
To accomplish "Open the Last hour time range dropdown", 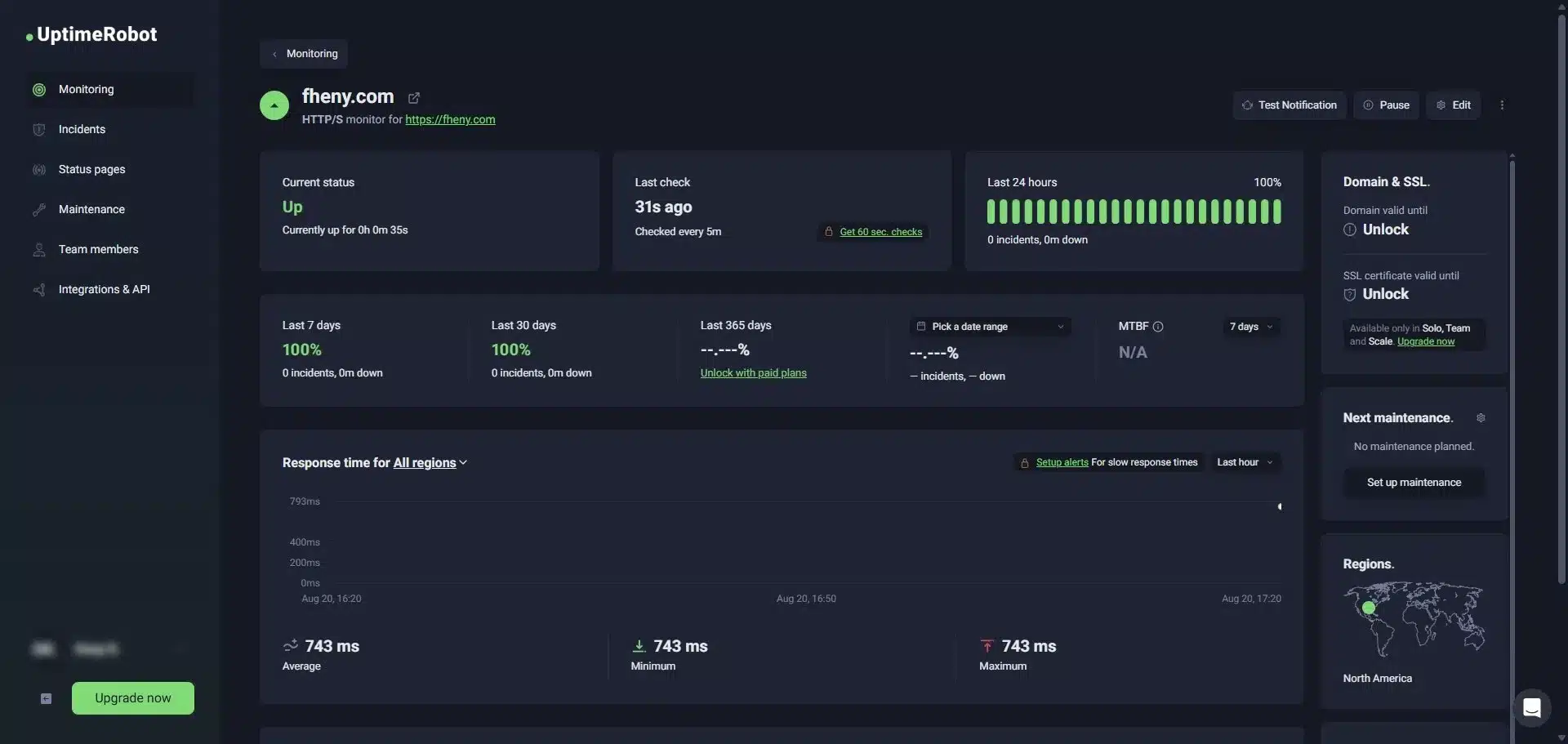I will pyautogui.click(x=1245, y=462).
